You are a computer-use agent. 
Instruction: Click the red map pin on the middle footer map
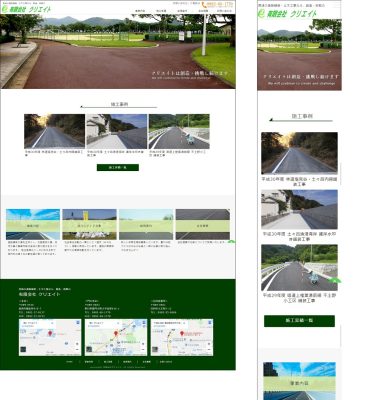[116, 333]
